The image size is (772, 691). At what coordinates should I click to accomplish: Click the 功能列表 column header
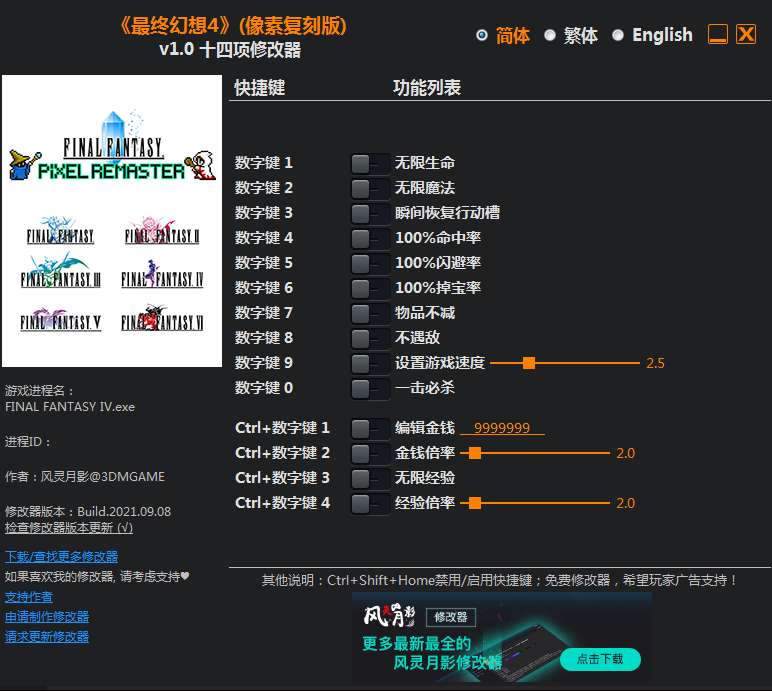pos(427,88)
